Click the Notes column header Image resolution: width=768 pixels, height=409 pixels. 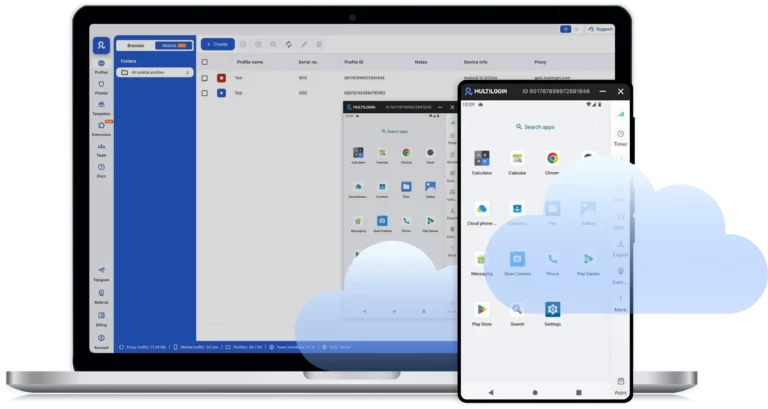click(x=421, y=62)
